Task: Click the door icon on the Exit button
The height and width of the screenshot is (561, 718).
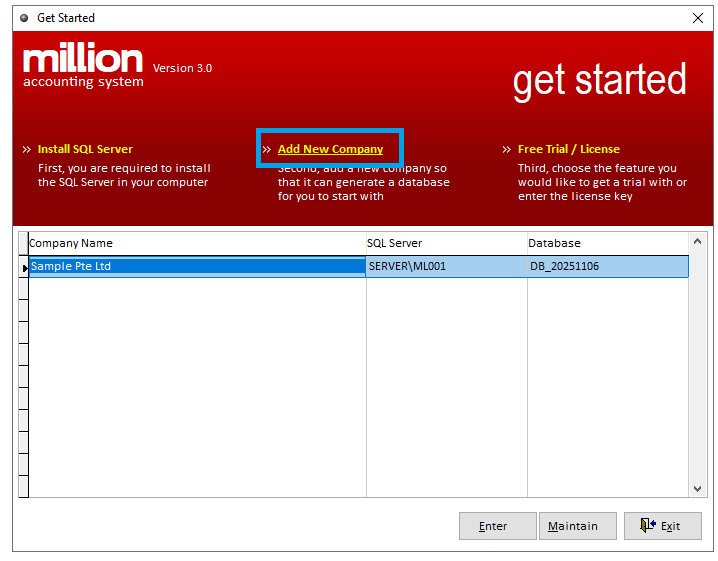Action: tap(647, 525)
